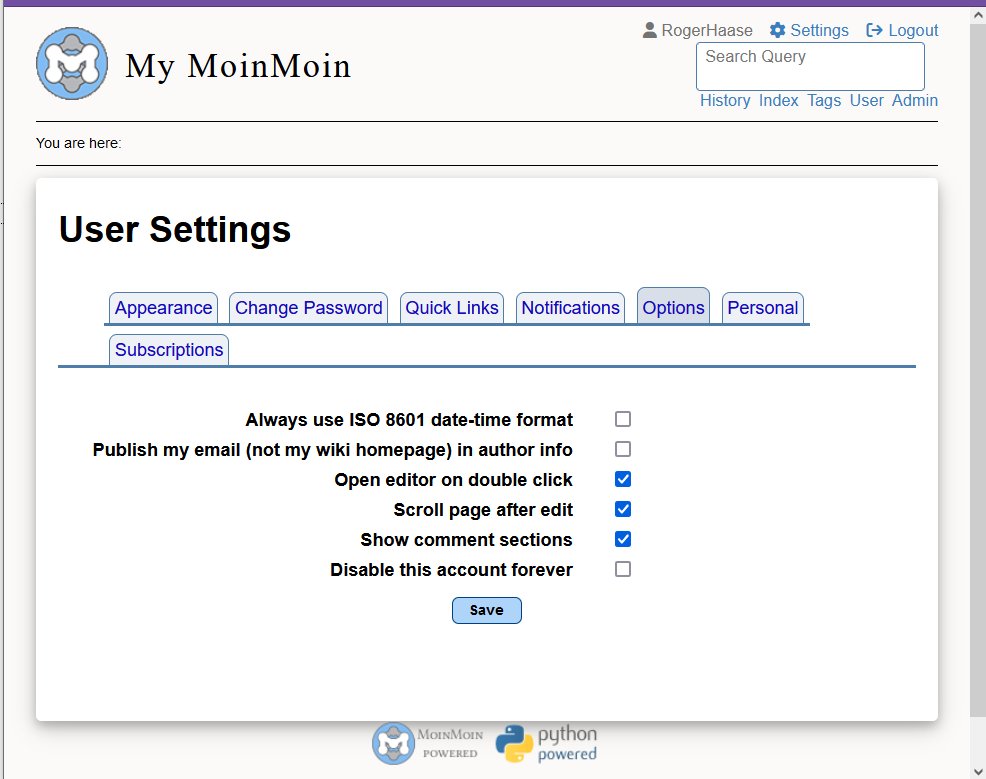
Task: Uncheck Open editor on double click
Action: (x=623, y=479)
